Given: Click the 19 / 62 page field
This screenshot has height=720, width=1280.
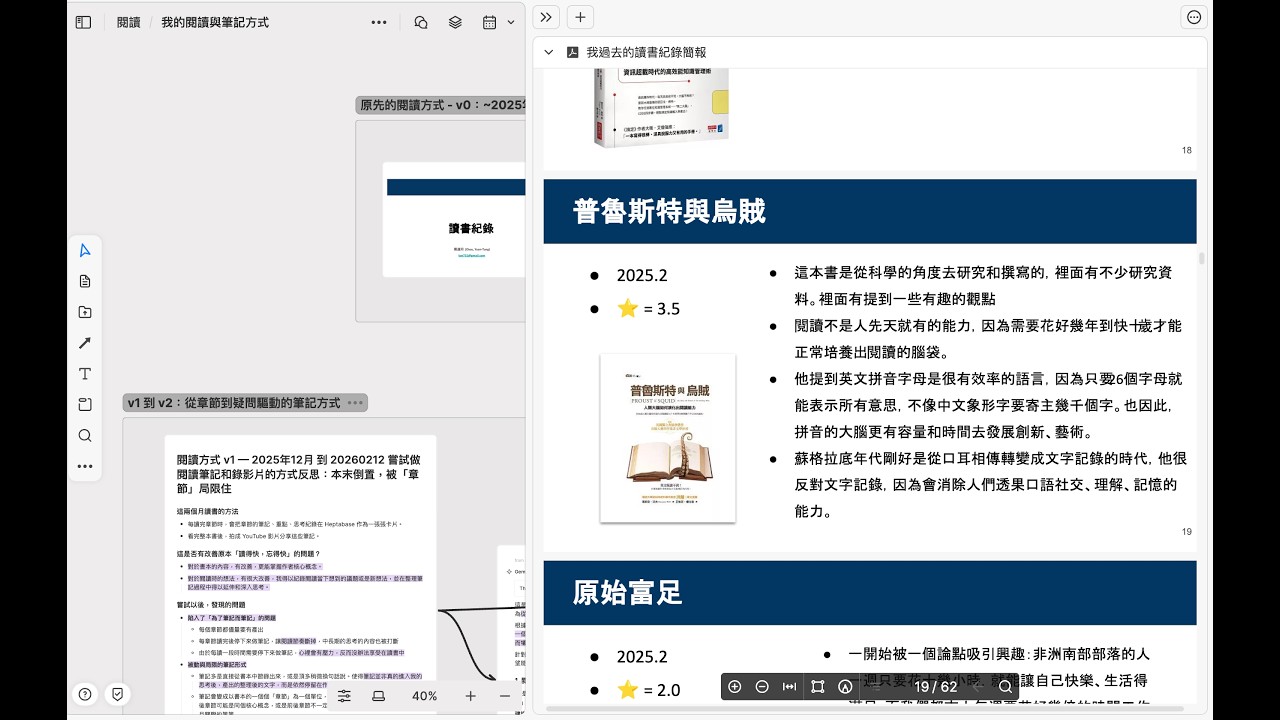Looking at the screenshot, I should 936,687.
